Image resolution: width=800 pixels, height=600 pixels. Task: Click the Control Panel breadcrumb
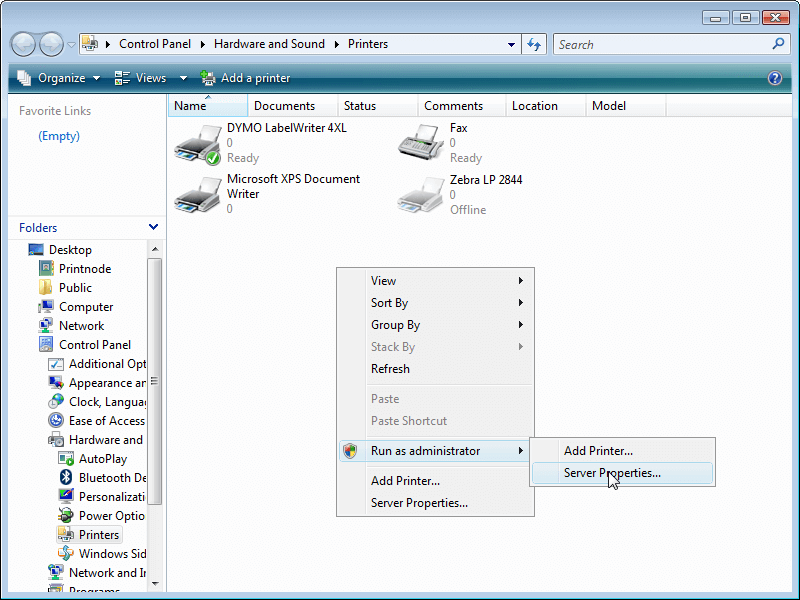[x=155, y=44]
